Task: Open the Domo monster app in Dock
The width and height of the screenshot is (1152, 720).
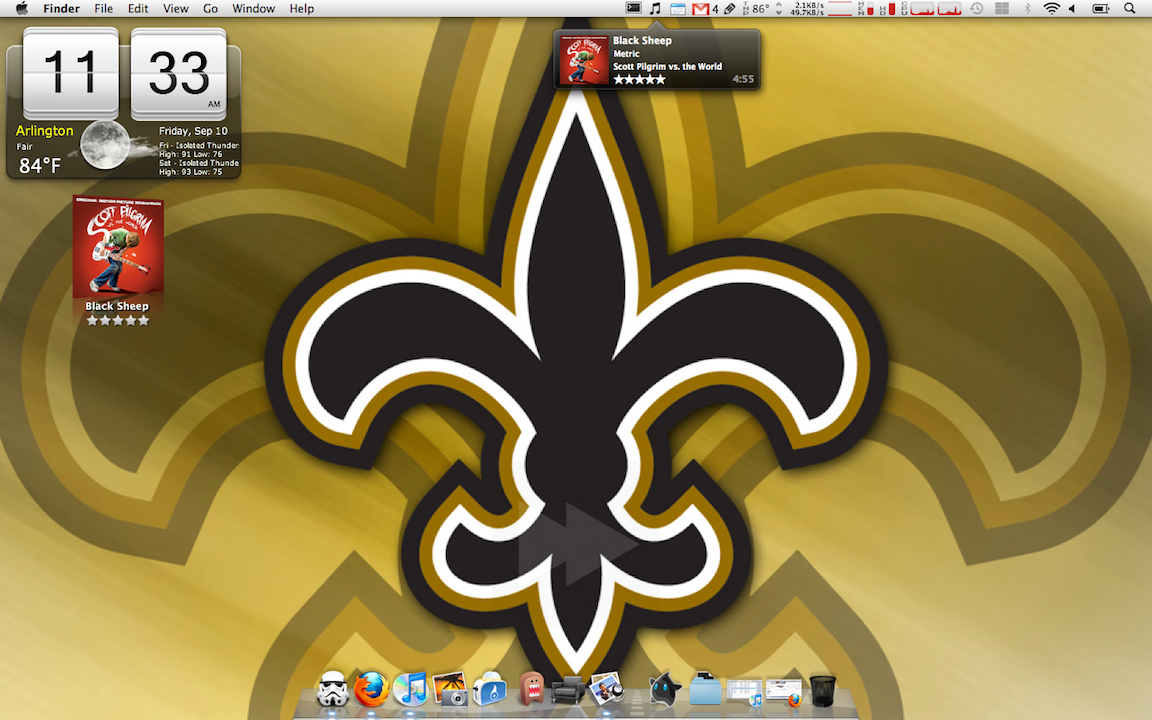Action: click(x=530, y=689)
